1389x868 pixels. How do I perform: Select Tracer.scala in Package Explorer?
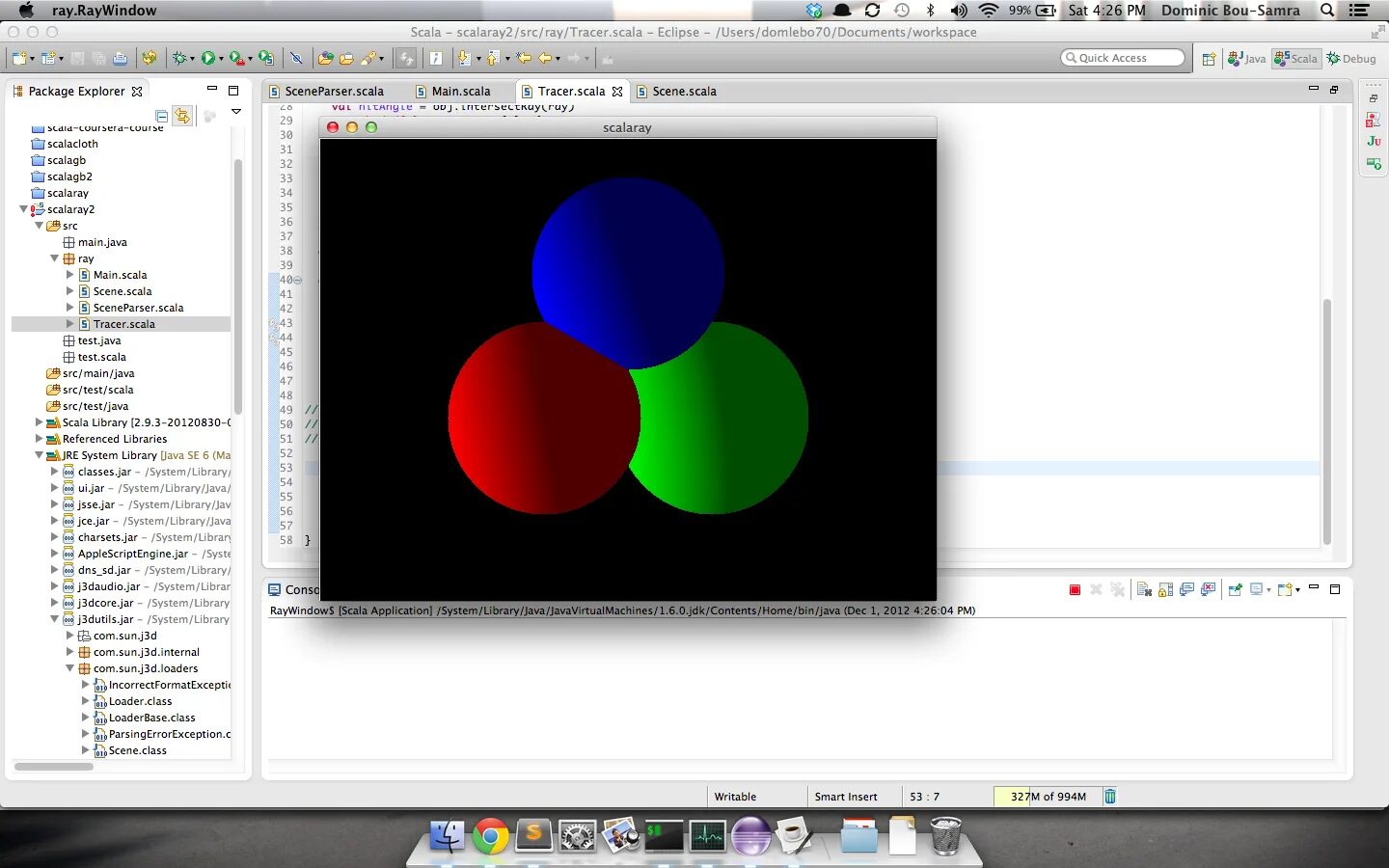pyautogui.click(x=123, y=324)
